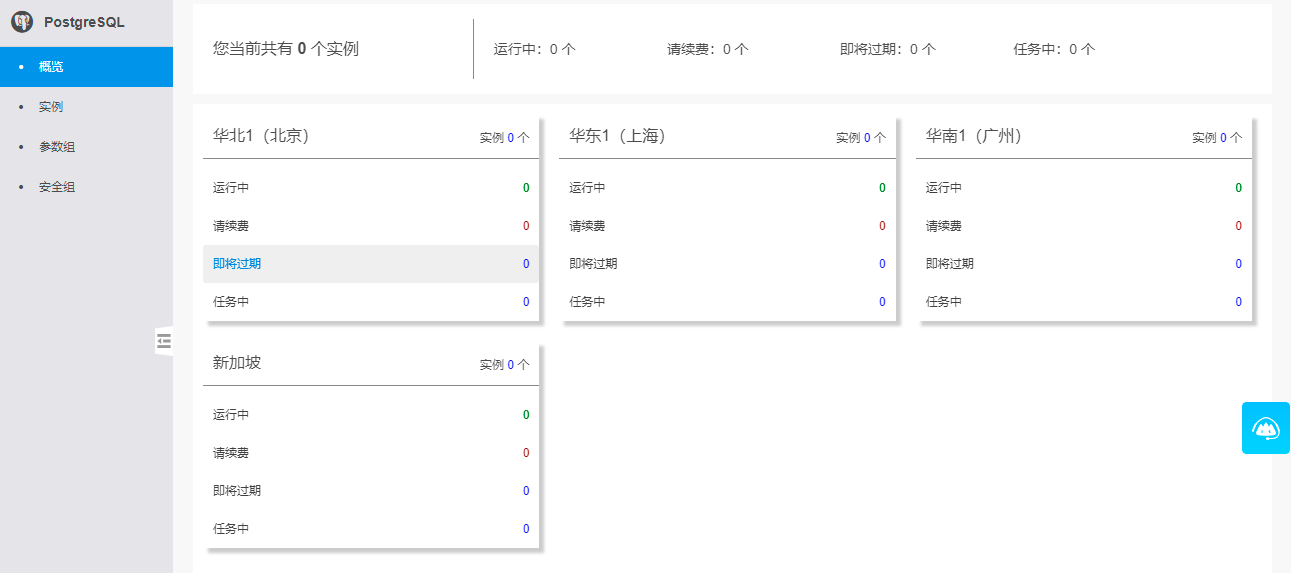
Task: Click 任务中 row in the 华北1（北京）card
Action: coord(371,302)
